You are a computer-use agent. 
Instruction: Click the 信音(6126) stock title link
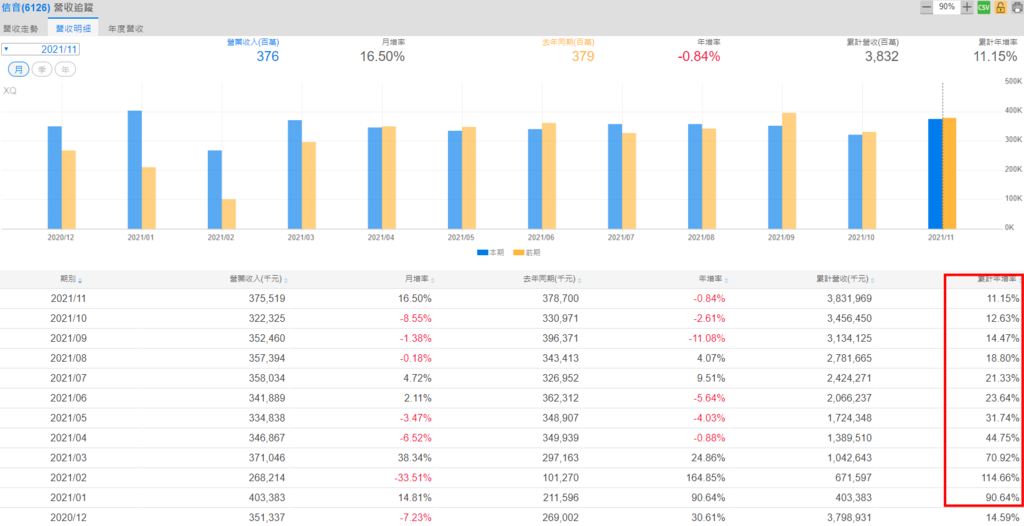(x=25, y=7)
